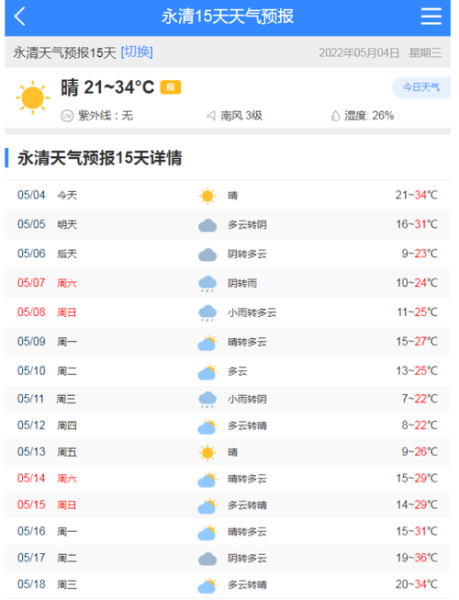This screenshot has height=600, width=459.
Task: Click partly cloudy icon for 05/14
Action: [207, 479]
